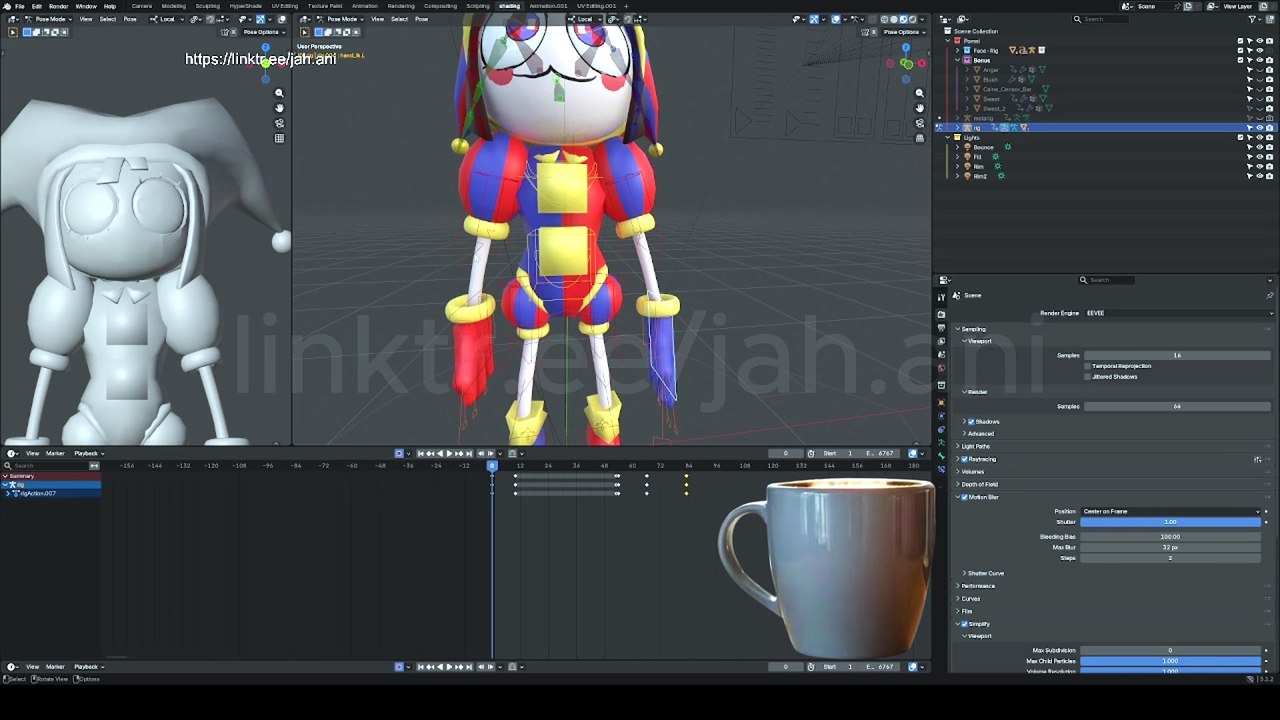Open the Output properties tab icon
Screen dimensions: 1280x720
[941, 326]
